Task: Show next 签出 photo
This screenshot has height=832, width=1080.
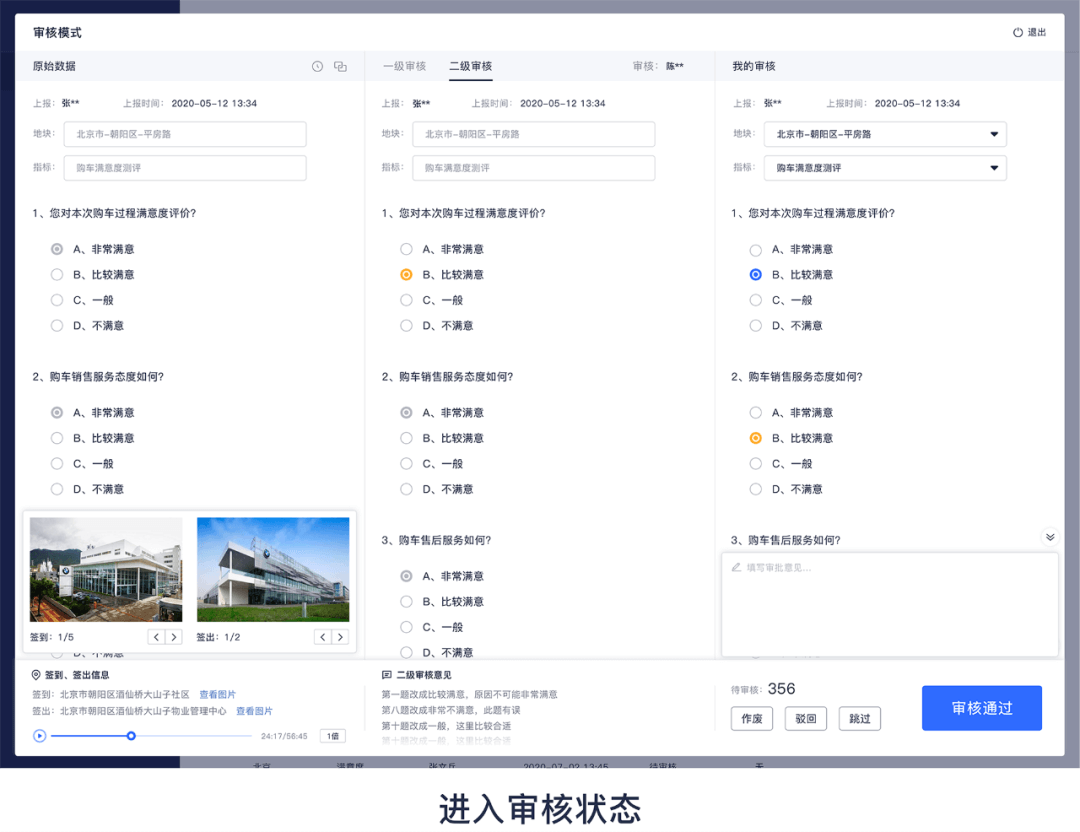Action: pyautogui.click(x=340, y=637)
